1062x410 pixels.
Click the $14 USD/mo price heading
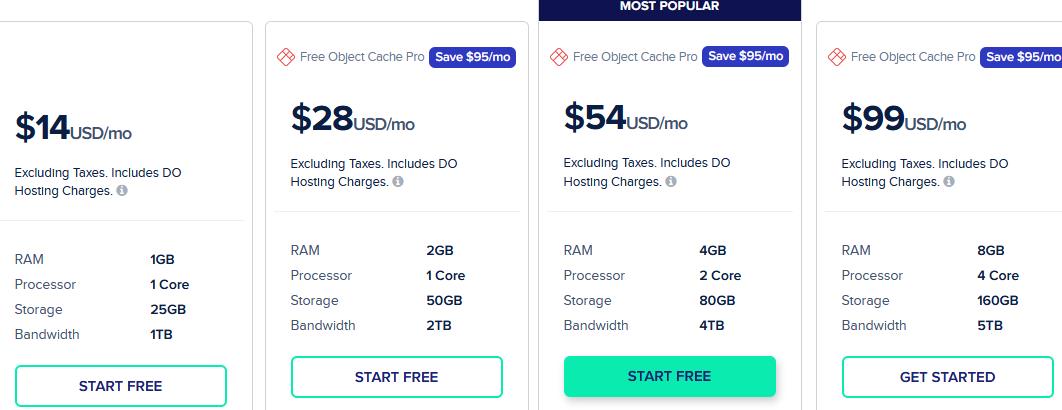[x=73, y=127]
